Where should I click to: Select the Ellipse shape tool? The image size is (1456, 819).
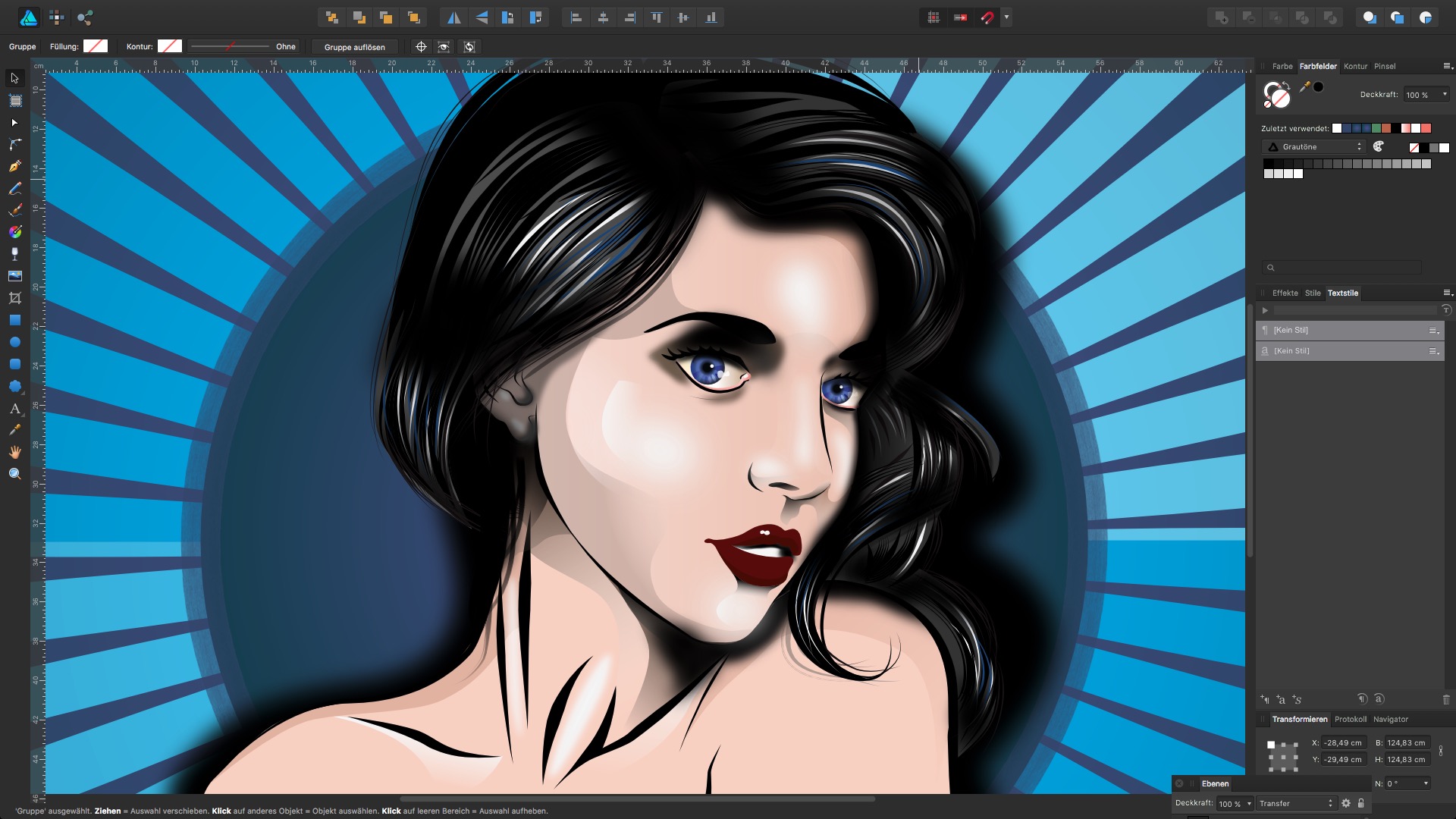[14, 342]
